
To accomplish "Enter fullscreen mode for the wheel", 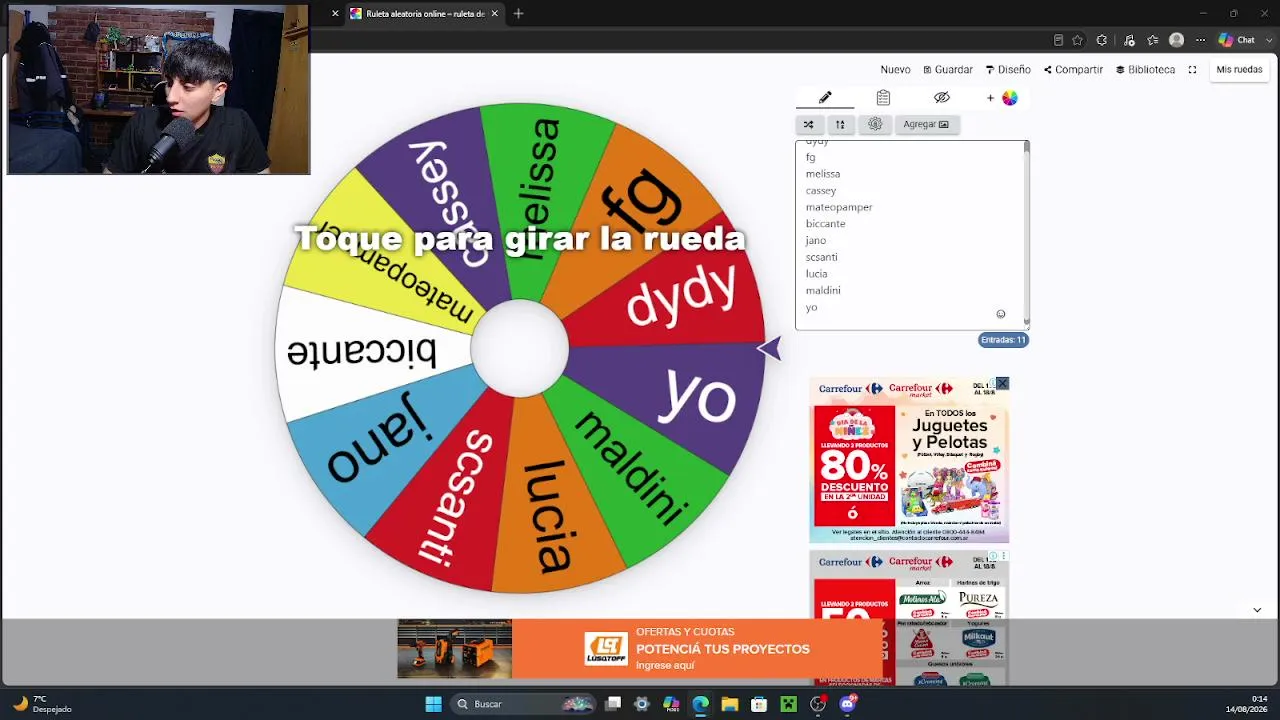I will point(1192,70).
